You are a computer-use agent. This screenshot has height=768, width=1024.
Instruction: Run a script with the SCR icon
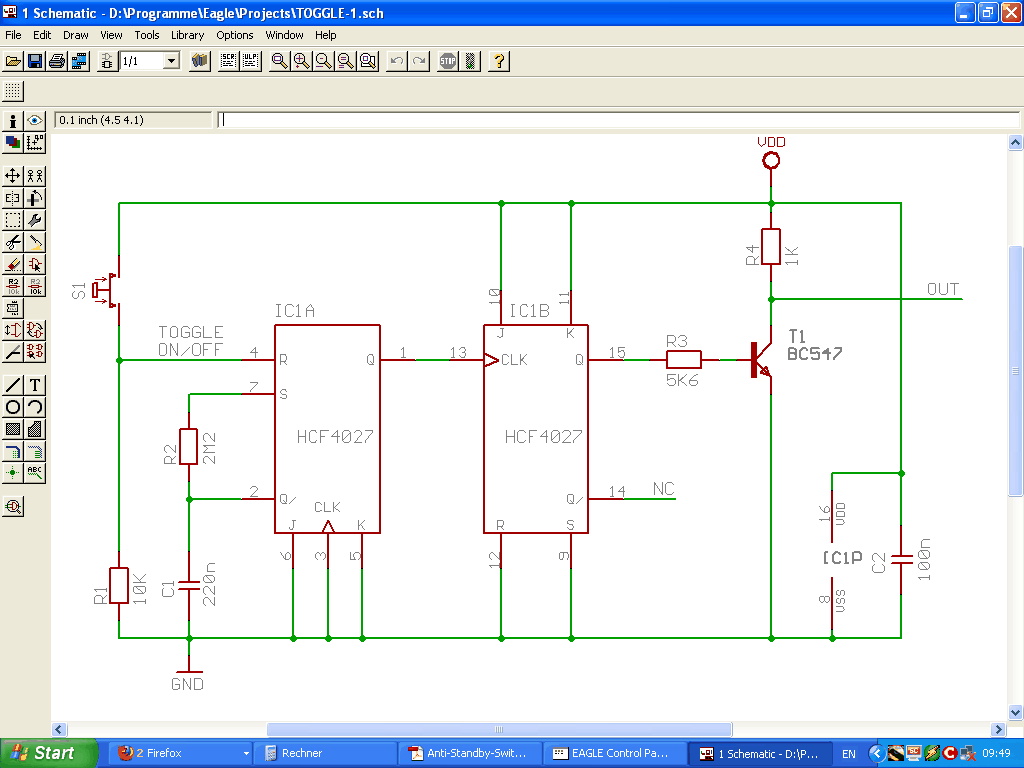tap(228, 61)
